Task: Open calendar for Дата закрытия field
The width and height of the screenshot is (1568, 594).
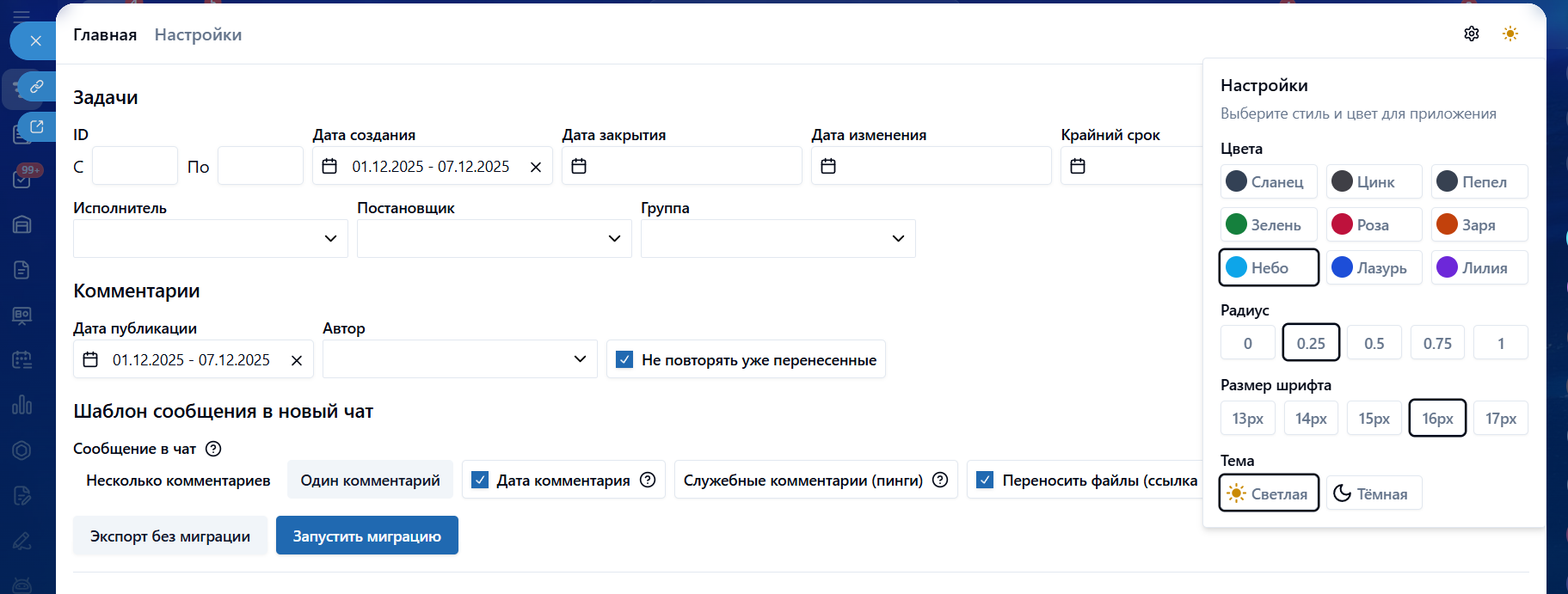Action: click(579, 166)
